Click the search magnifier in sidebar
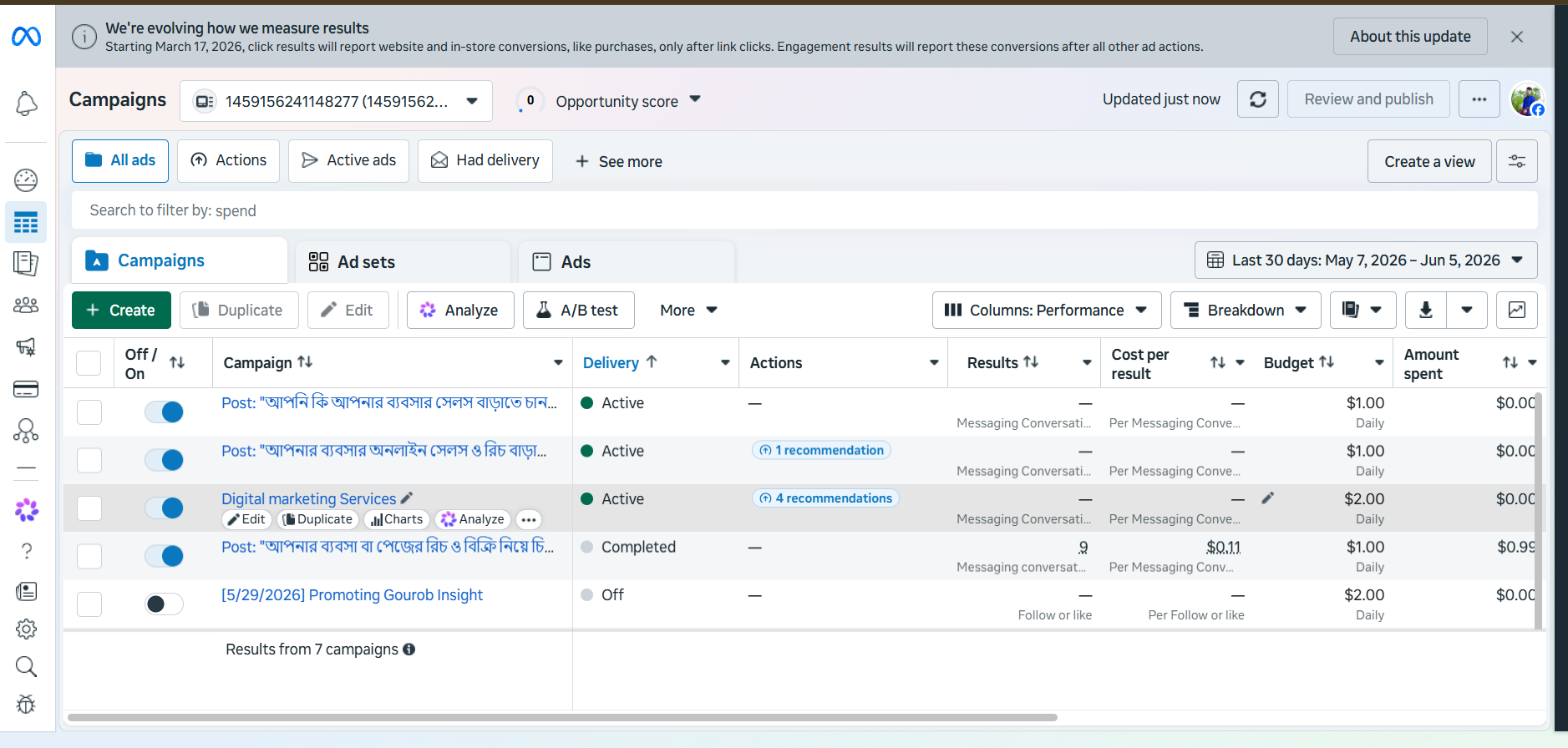1568x748 pixels. point(26,666)
